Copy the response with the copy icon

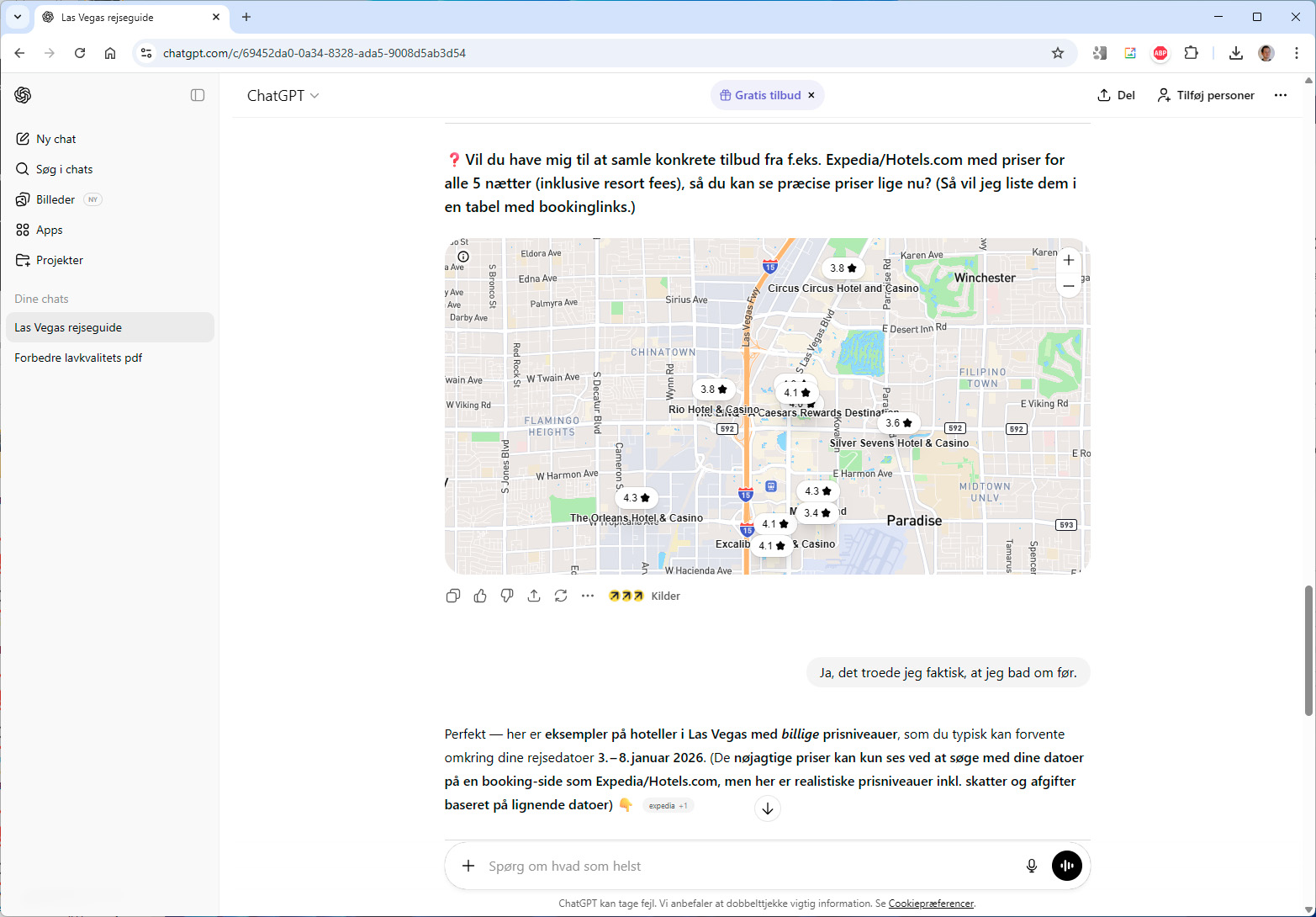[453, 596]
